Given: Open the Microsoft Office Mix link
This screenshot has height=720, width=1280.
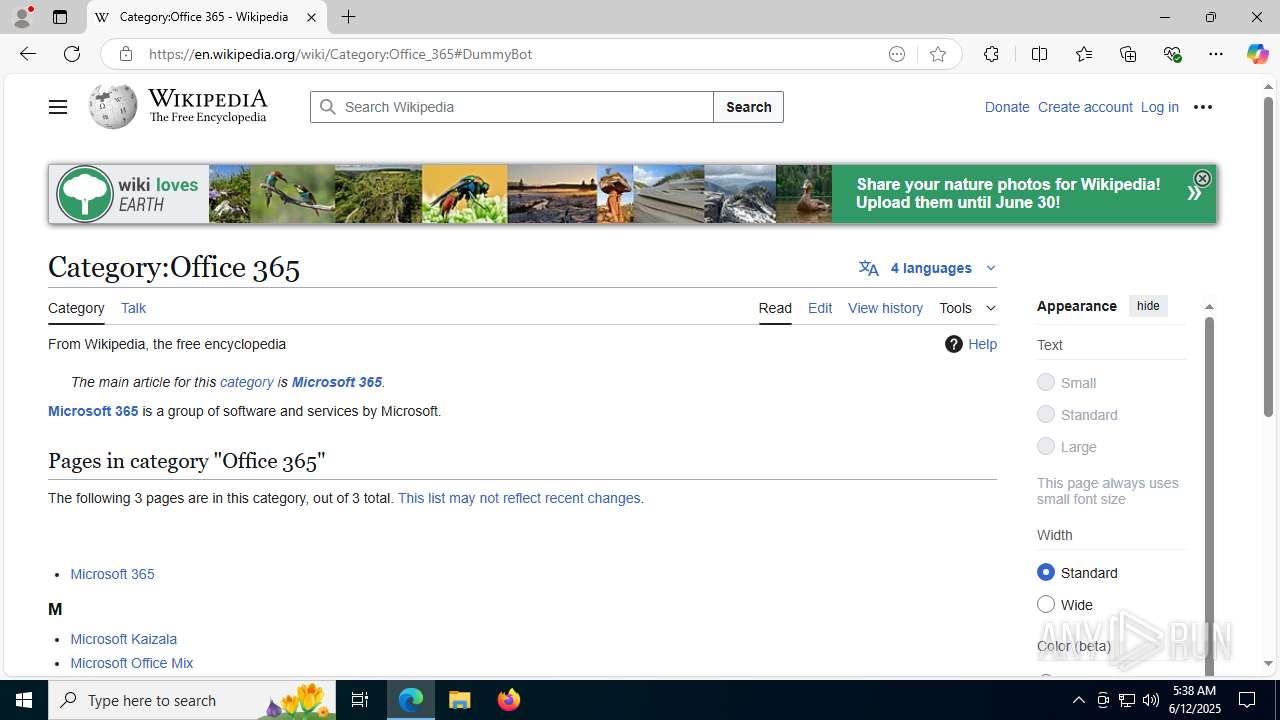Looking at the screenshot, I should (x=131, y=663).
